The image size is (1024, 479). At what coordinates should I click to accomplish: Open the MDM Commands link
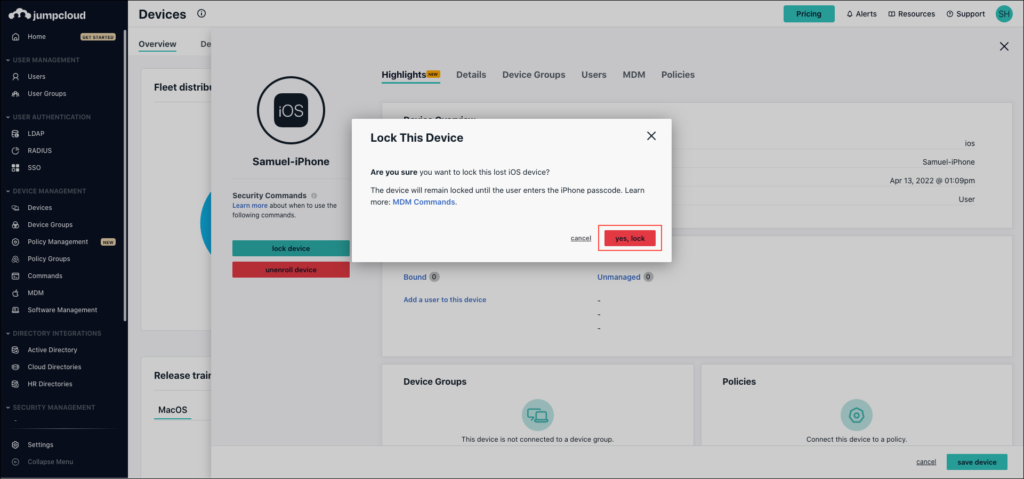pyautogui.click(x=424, y=202)
